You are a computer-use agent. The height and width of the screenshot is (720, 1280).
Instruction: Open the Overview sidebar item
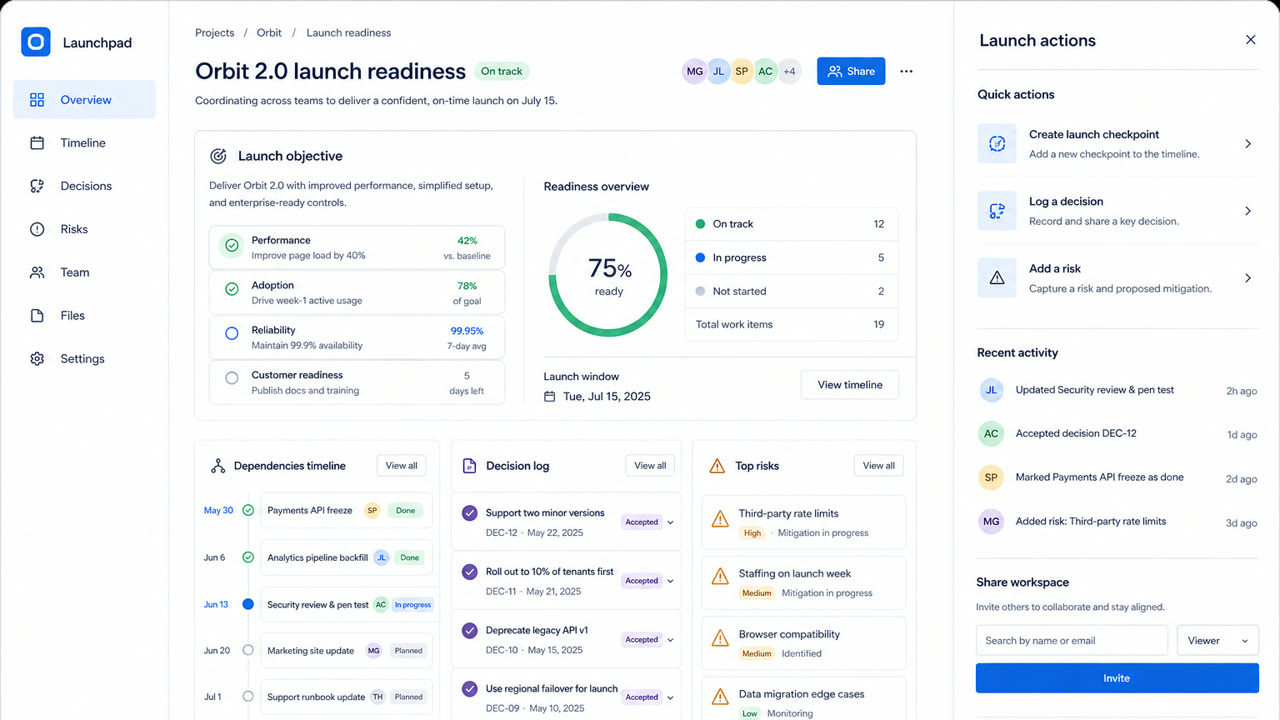click(x=84, y=100)
